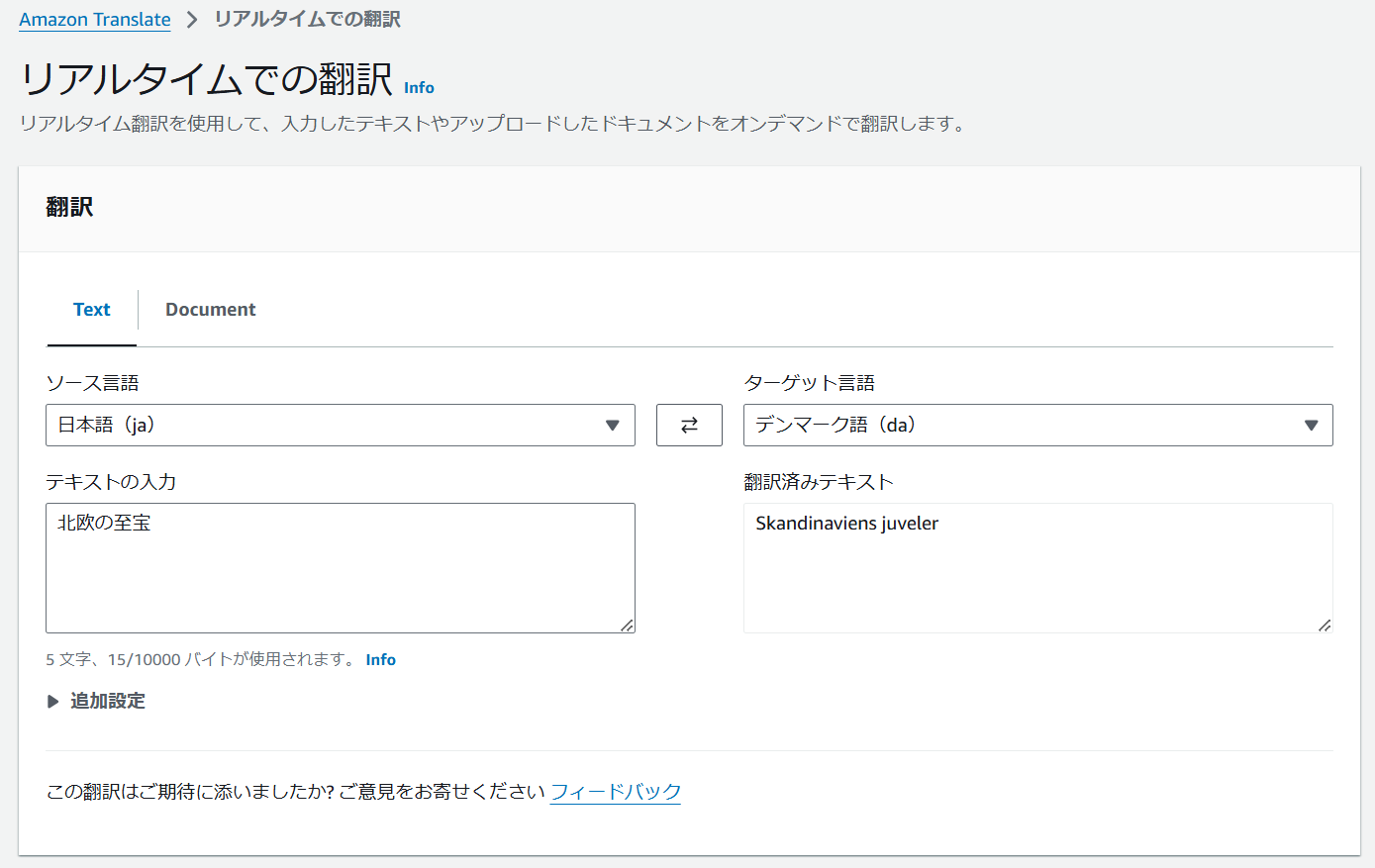1375x868 pixels.
Task: Click the リアルタイムでの翻訳 breadcrumb text
Action: pos(307,20)
